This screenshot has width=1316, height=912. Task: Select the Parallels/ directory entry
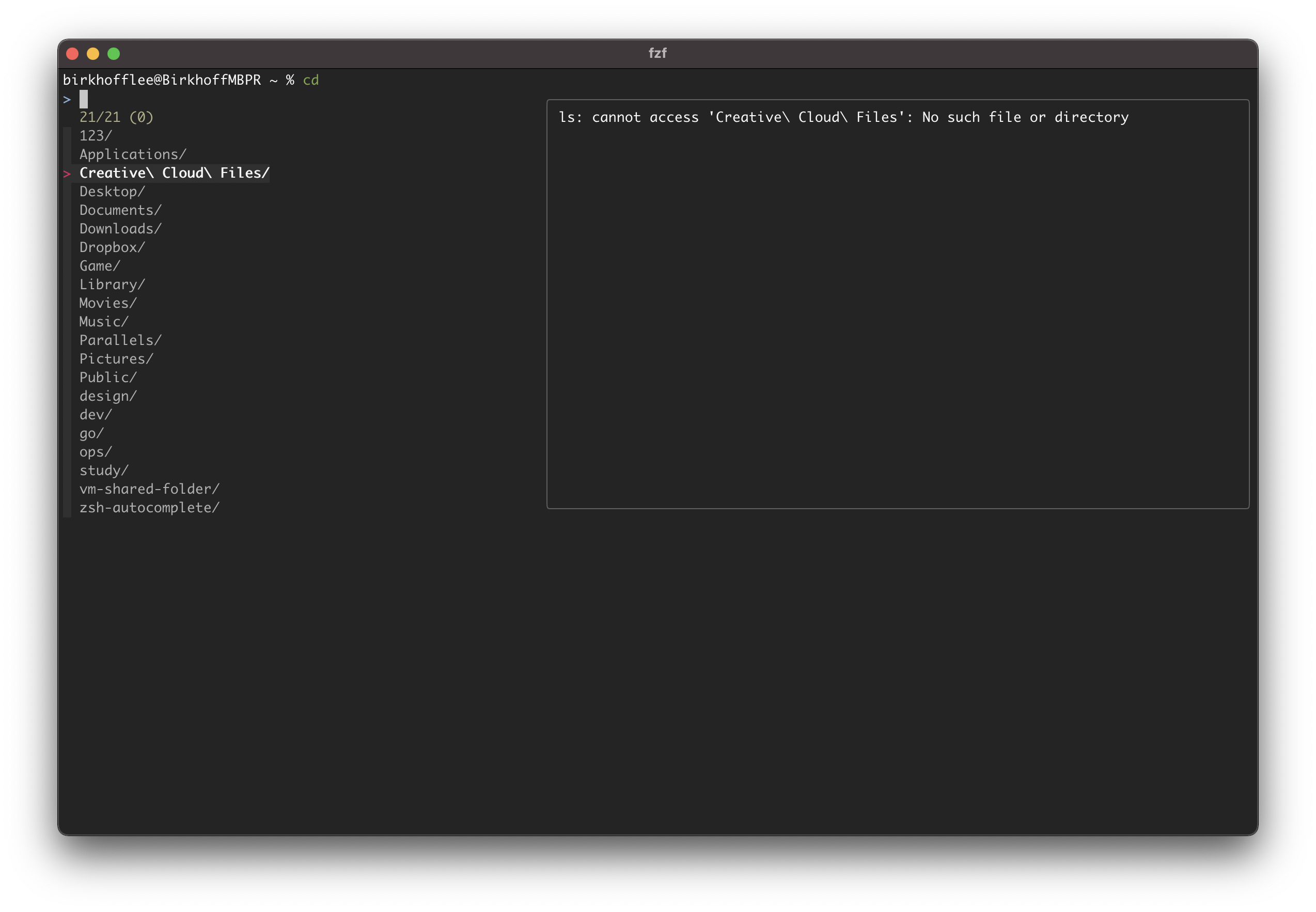[119, 340]
